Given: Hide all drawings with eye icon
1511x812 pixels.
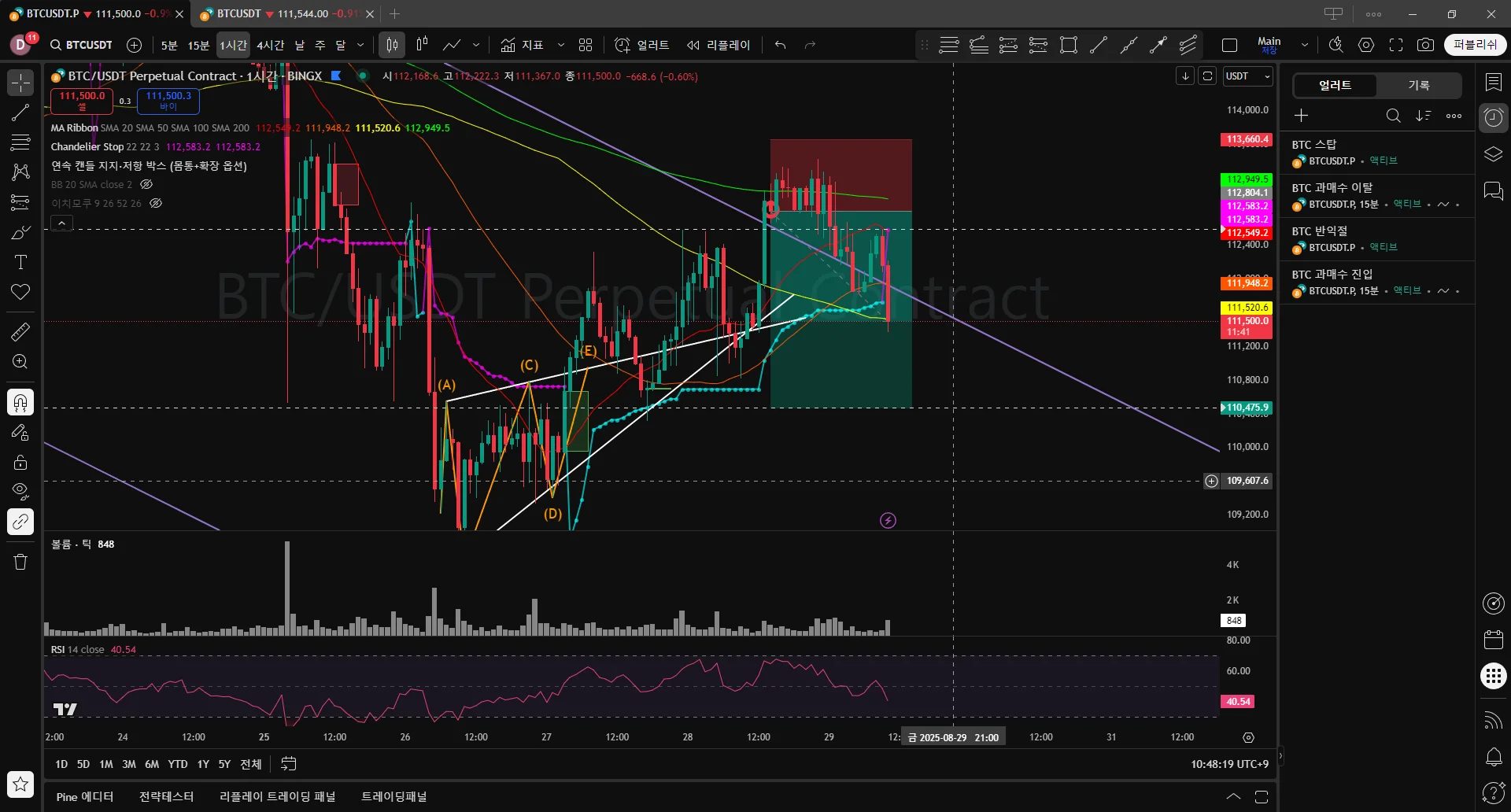Looking at the screenshot, I should click(x=20, y=492).
